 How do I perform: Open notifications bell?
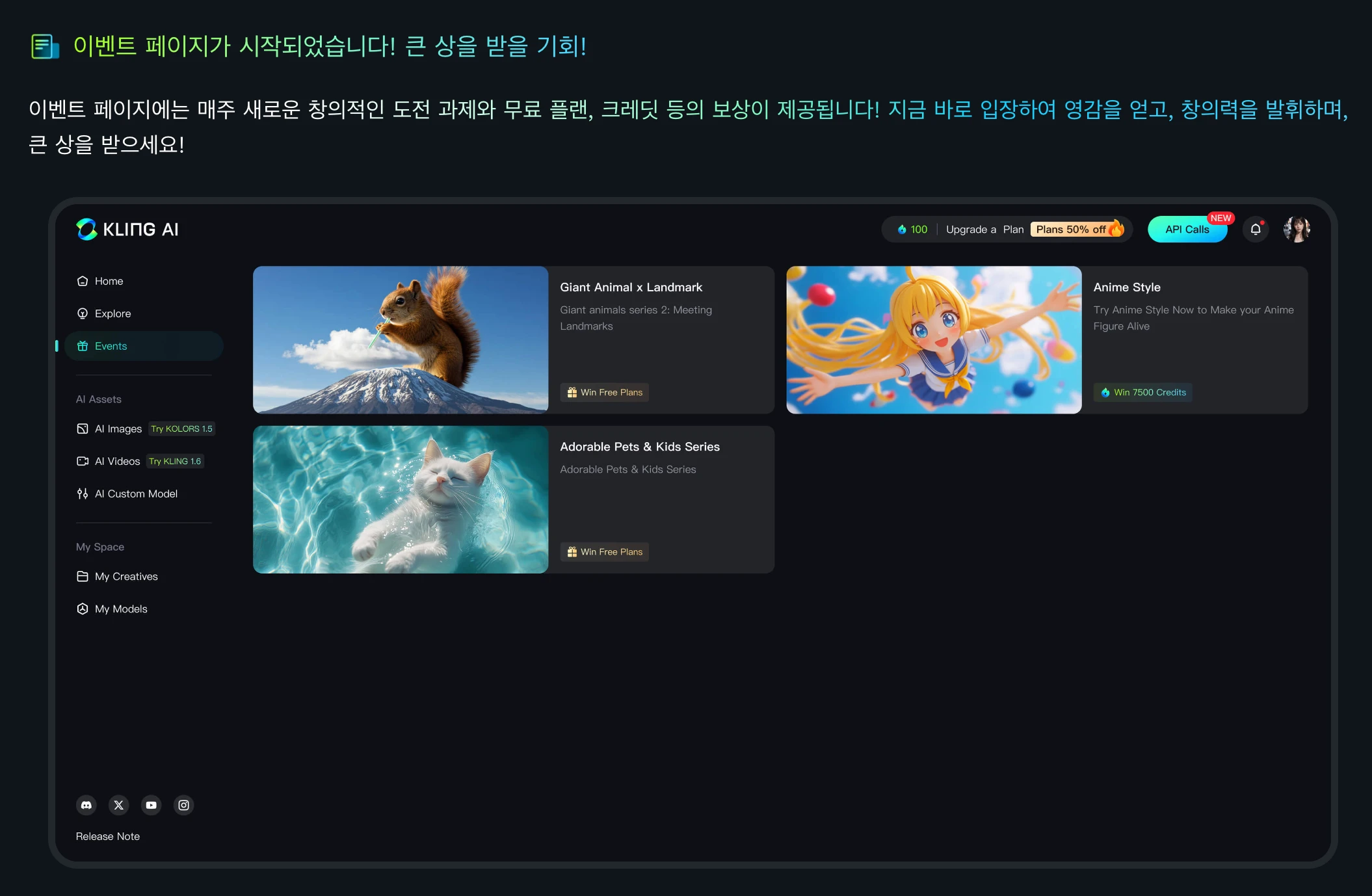(1256, 230)
